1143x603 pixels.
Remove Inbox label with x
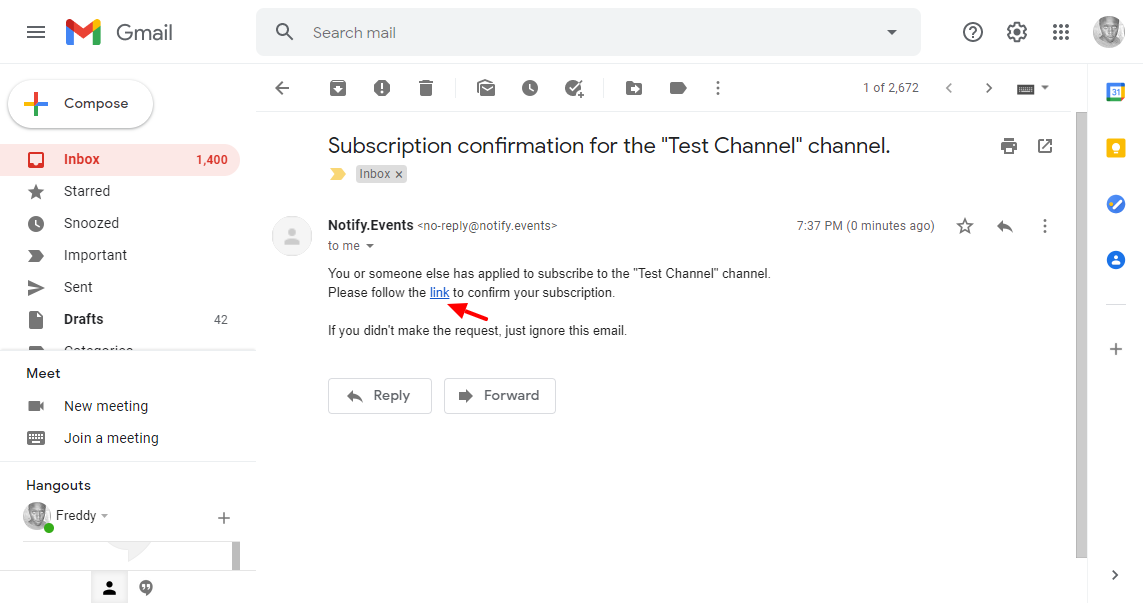(x=399, y=174)
